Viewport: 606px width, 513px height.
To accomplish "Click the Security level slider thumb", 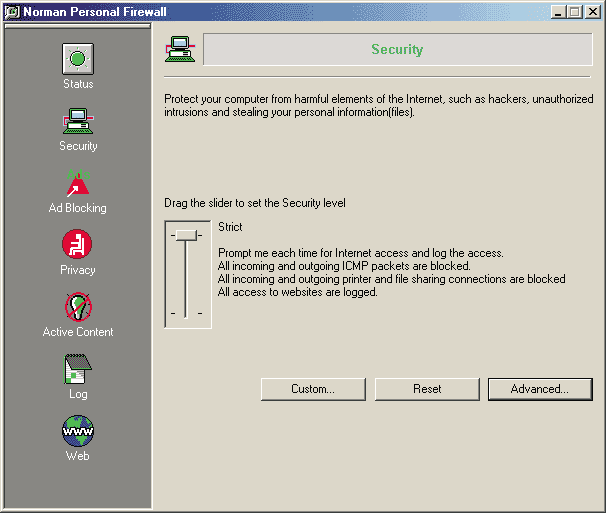I will (x=186, y=235).
